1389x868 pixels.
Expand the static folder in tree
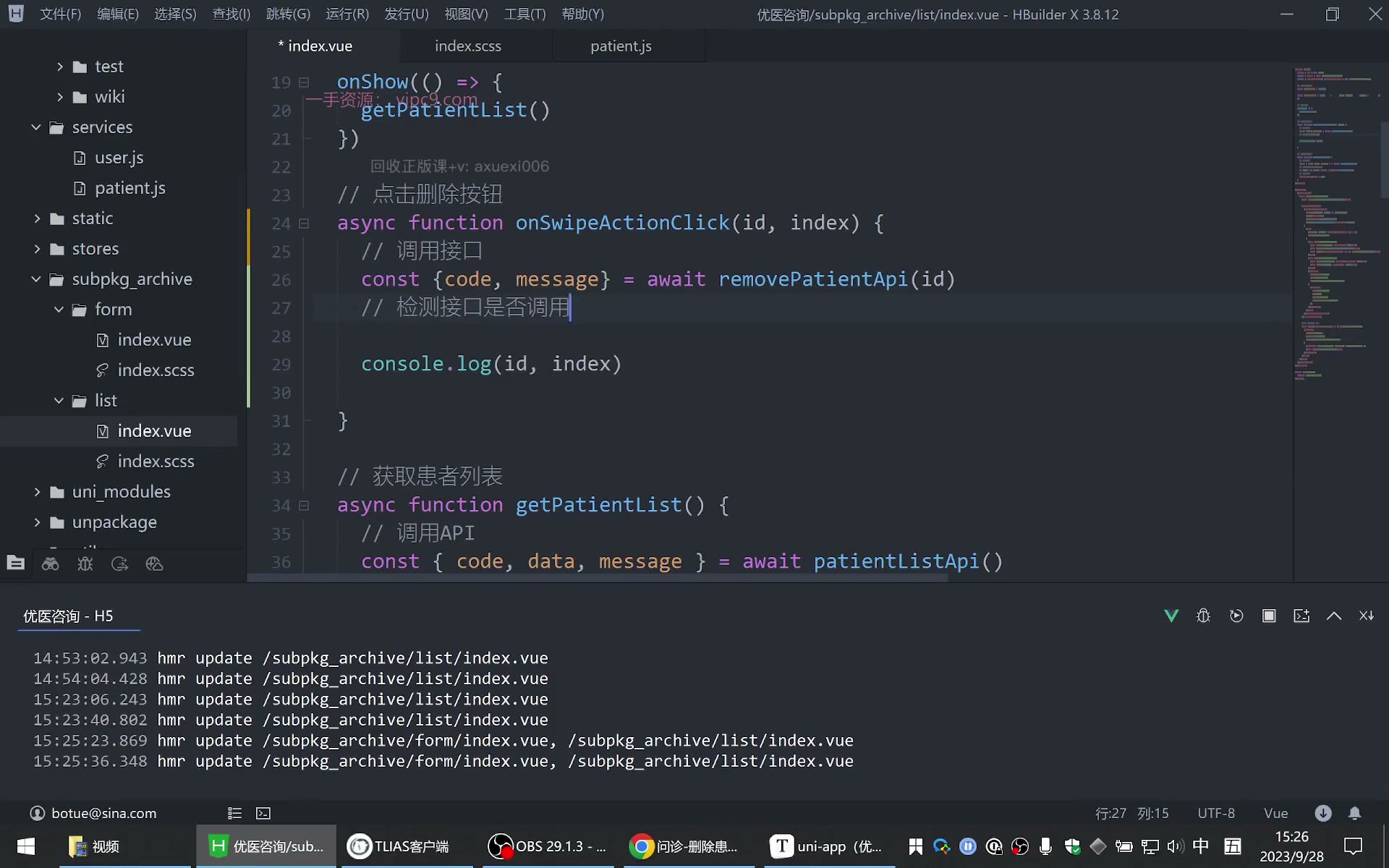click(37, 218)
